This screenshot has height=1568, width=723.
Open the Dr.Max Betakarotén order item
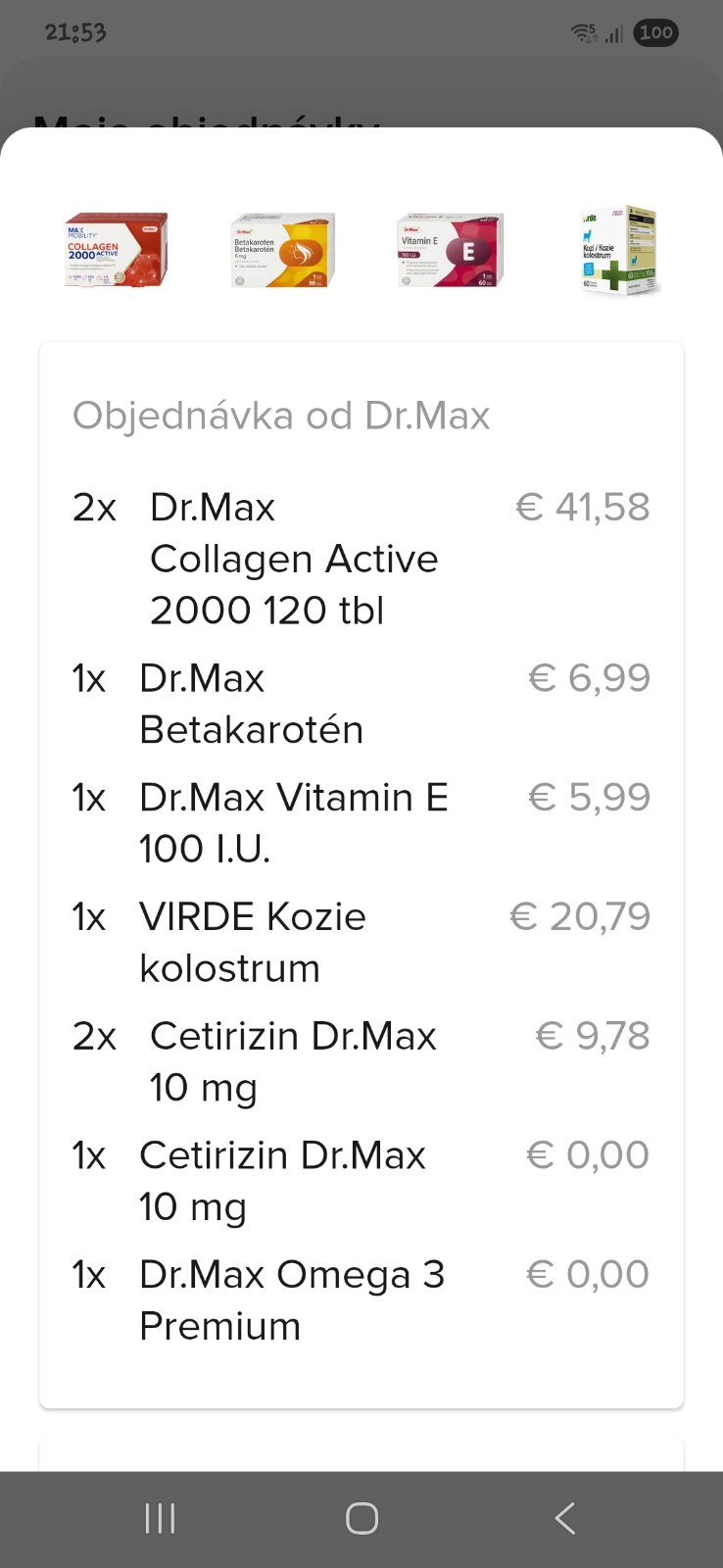(x=251, y=704)
